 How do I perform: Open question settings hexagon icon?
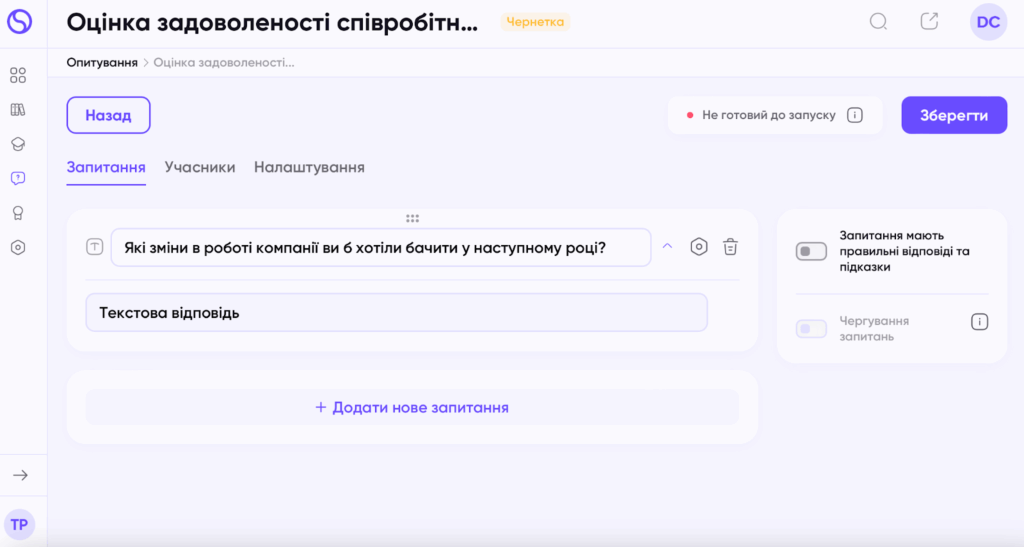click(699, 246)
